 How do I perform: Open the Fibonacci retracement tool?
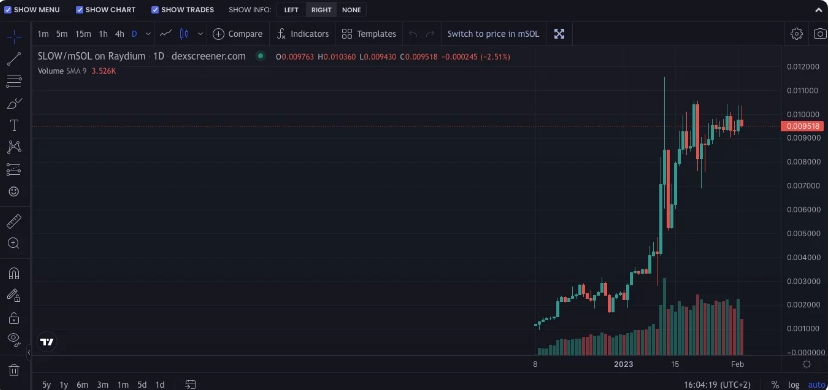tap(14, 81)
